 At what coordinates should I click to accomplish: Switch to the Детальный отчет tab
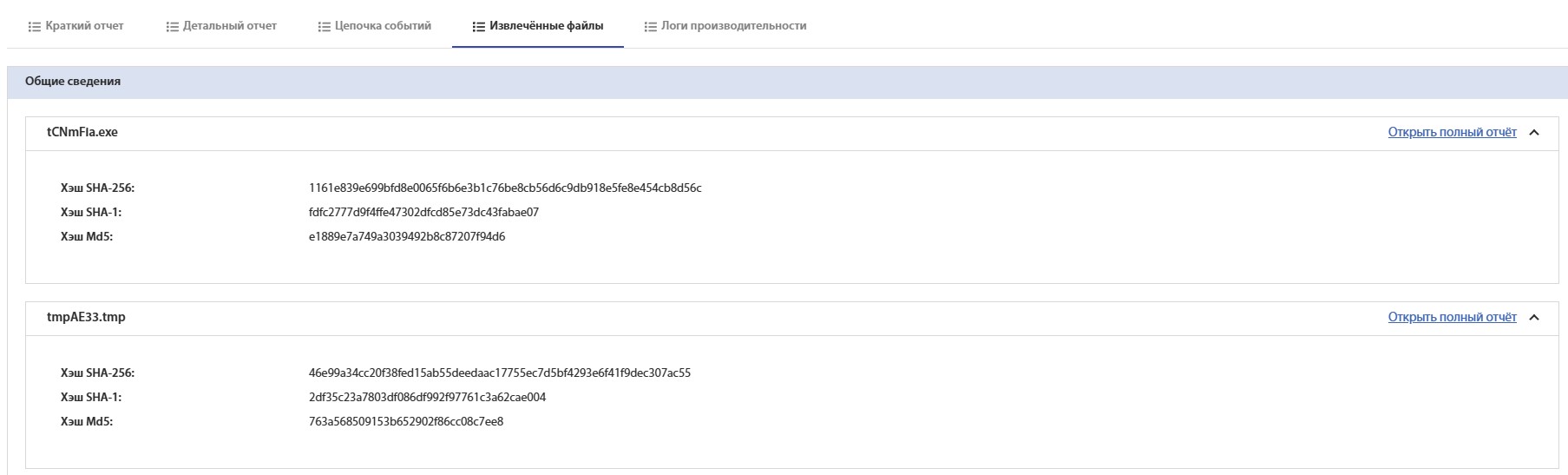[x=229, y=26]
